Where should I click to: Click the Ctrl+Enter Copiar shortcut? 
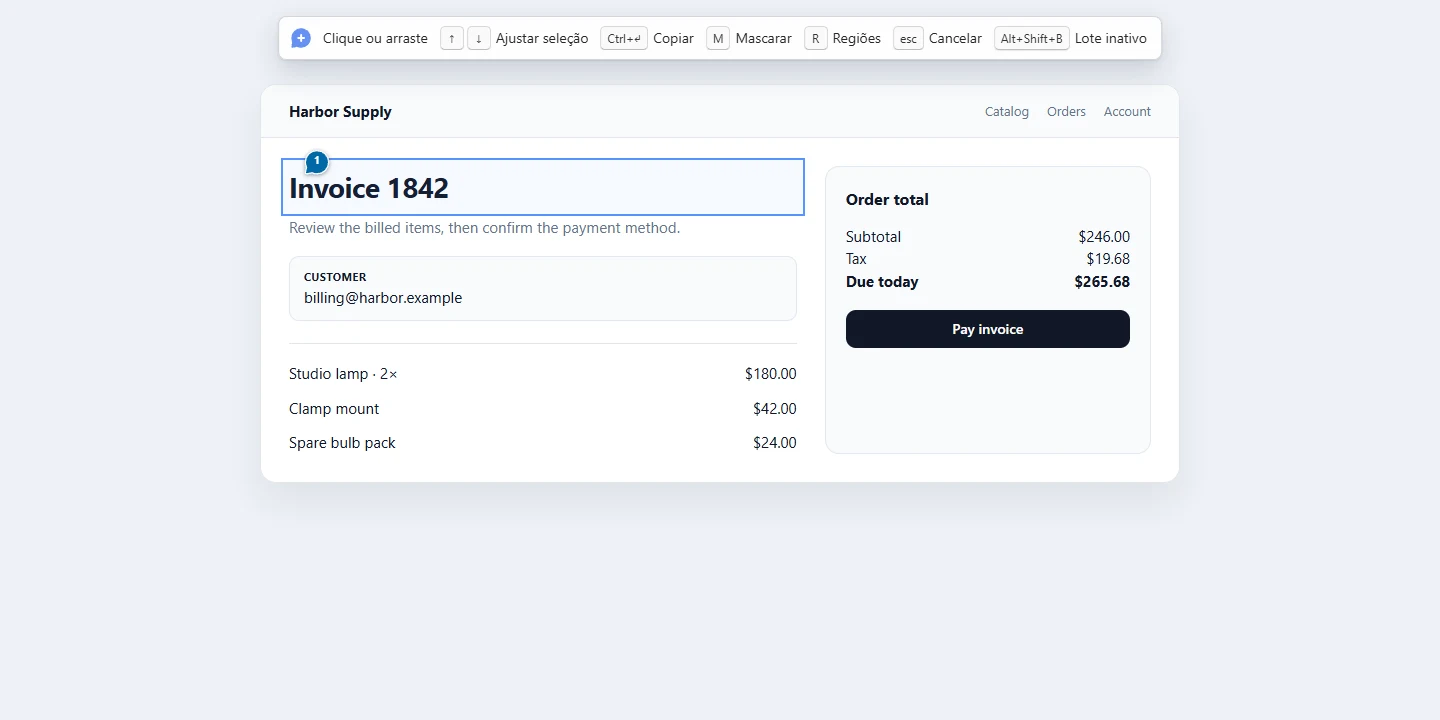click(647, 38)
